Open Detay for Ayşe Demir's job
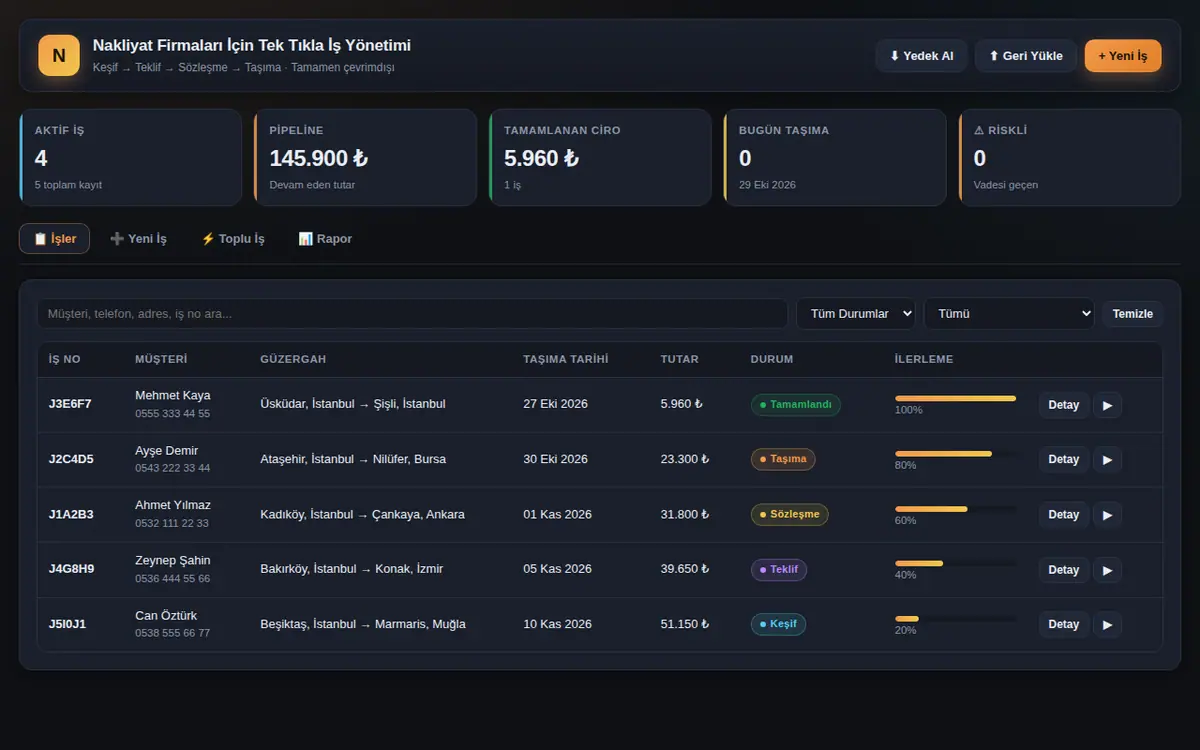The height and width of the screenshot is (750, 1200). (x=1064, y=460)
